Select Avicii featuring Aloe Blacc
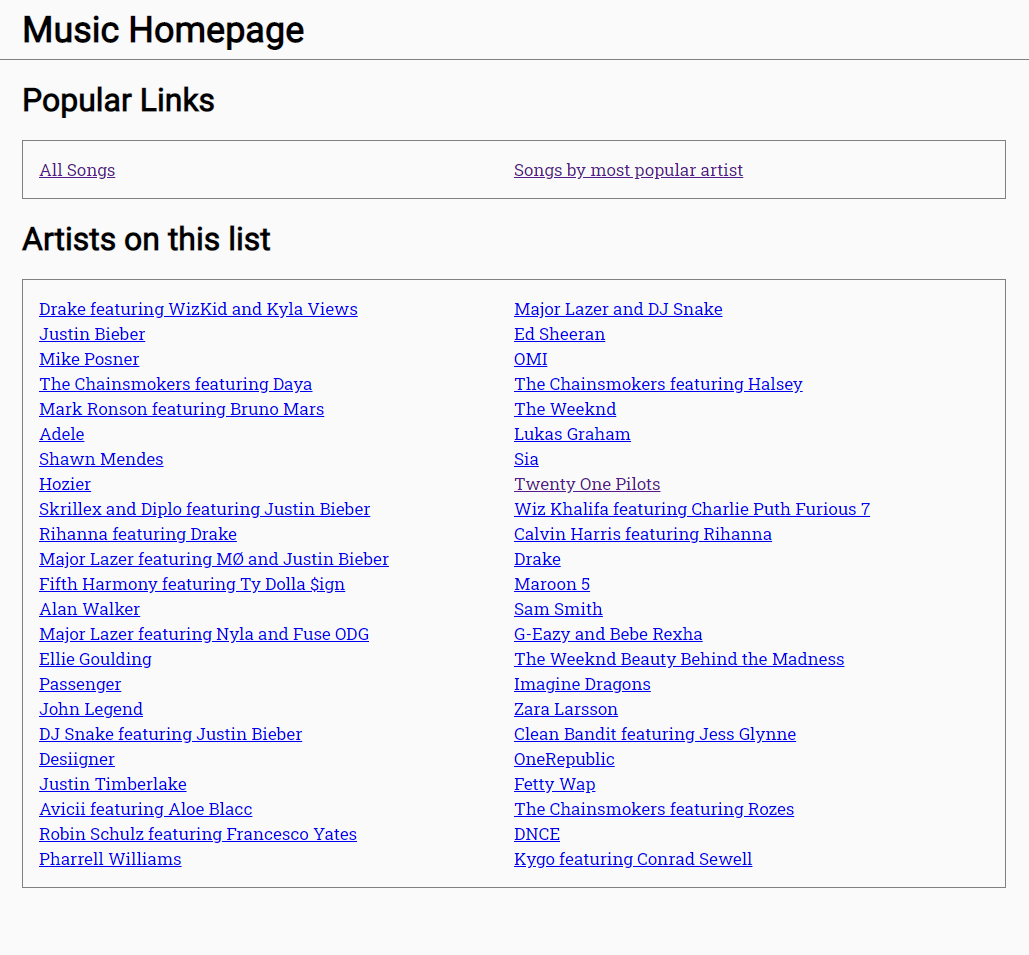Image resolution: width=1029 pixels, height=955 pixels. click(x=146, y=808)
